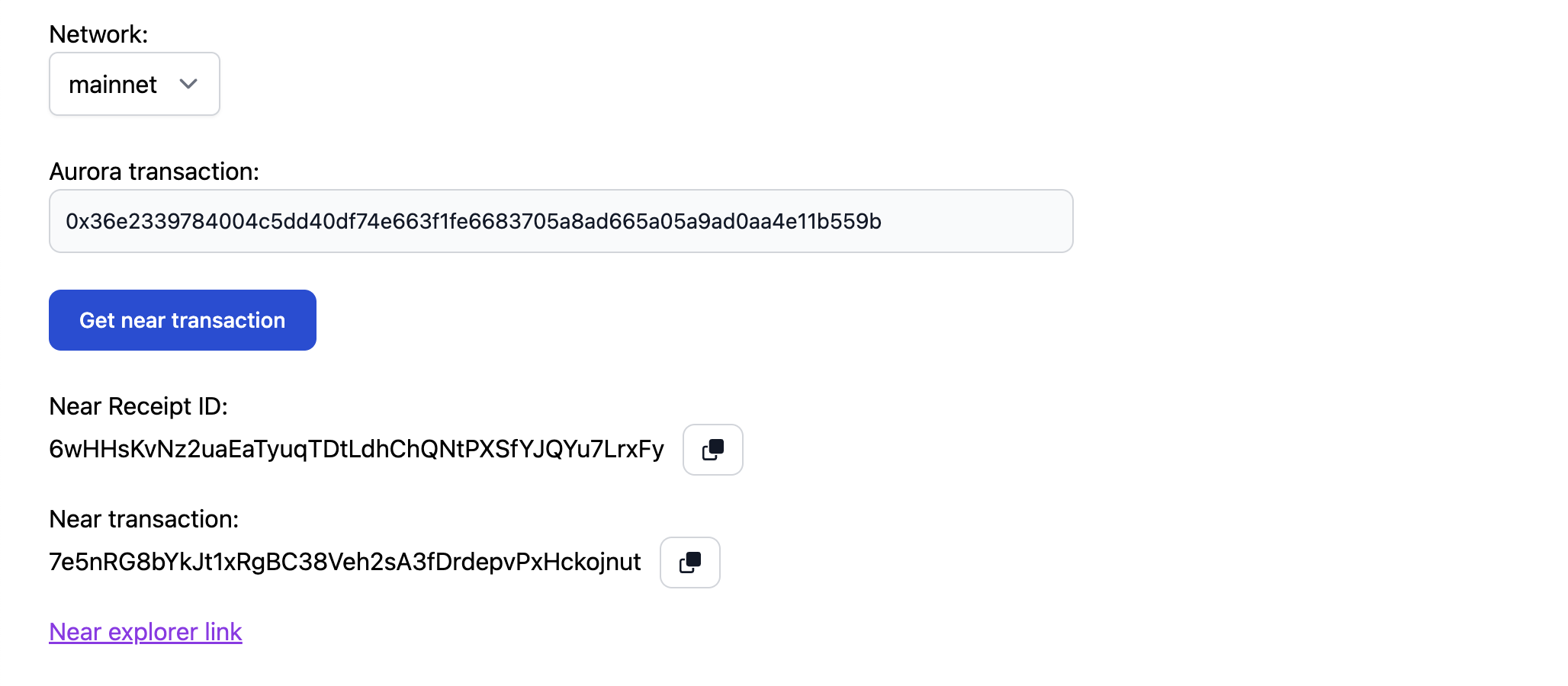Image resolution: width=1568 pixels, height=686 pixels.
Task: Follow the purple underlined explorer hyperlink
Action: click(146, 632)
